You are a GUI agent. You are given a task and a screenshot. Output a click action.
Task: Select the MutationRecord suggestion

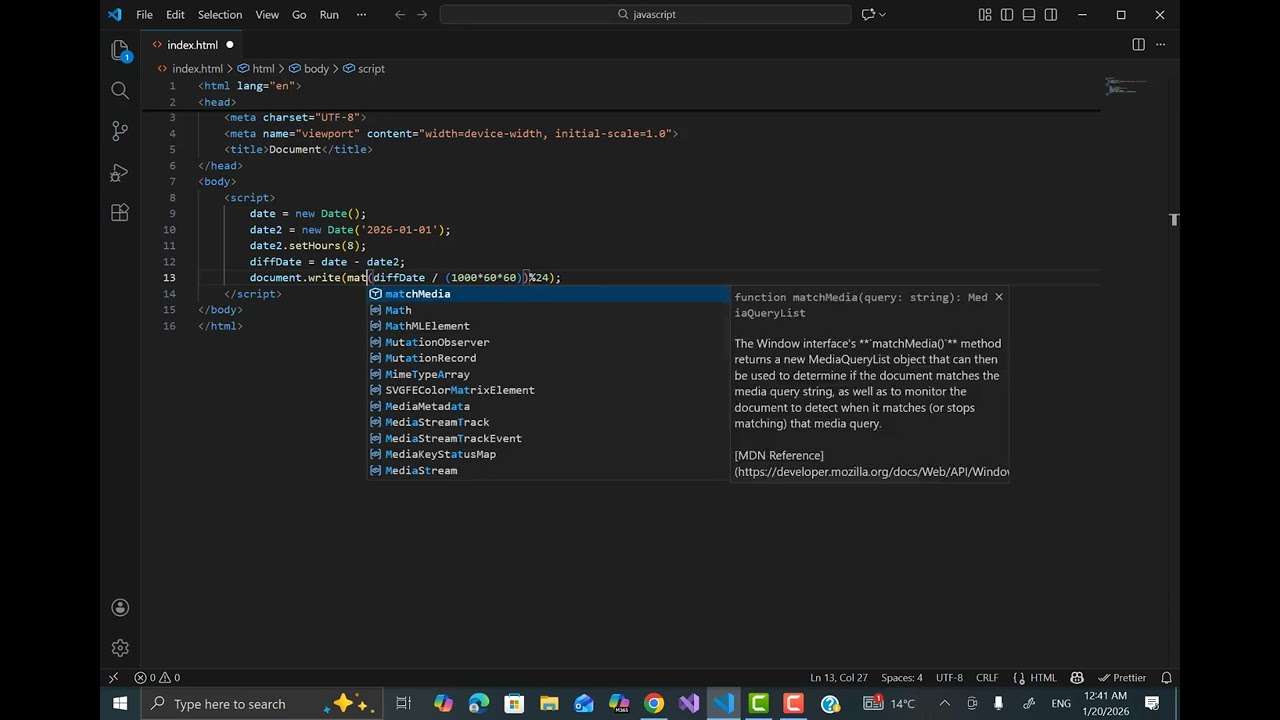coord(548,358)
